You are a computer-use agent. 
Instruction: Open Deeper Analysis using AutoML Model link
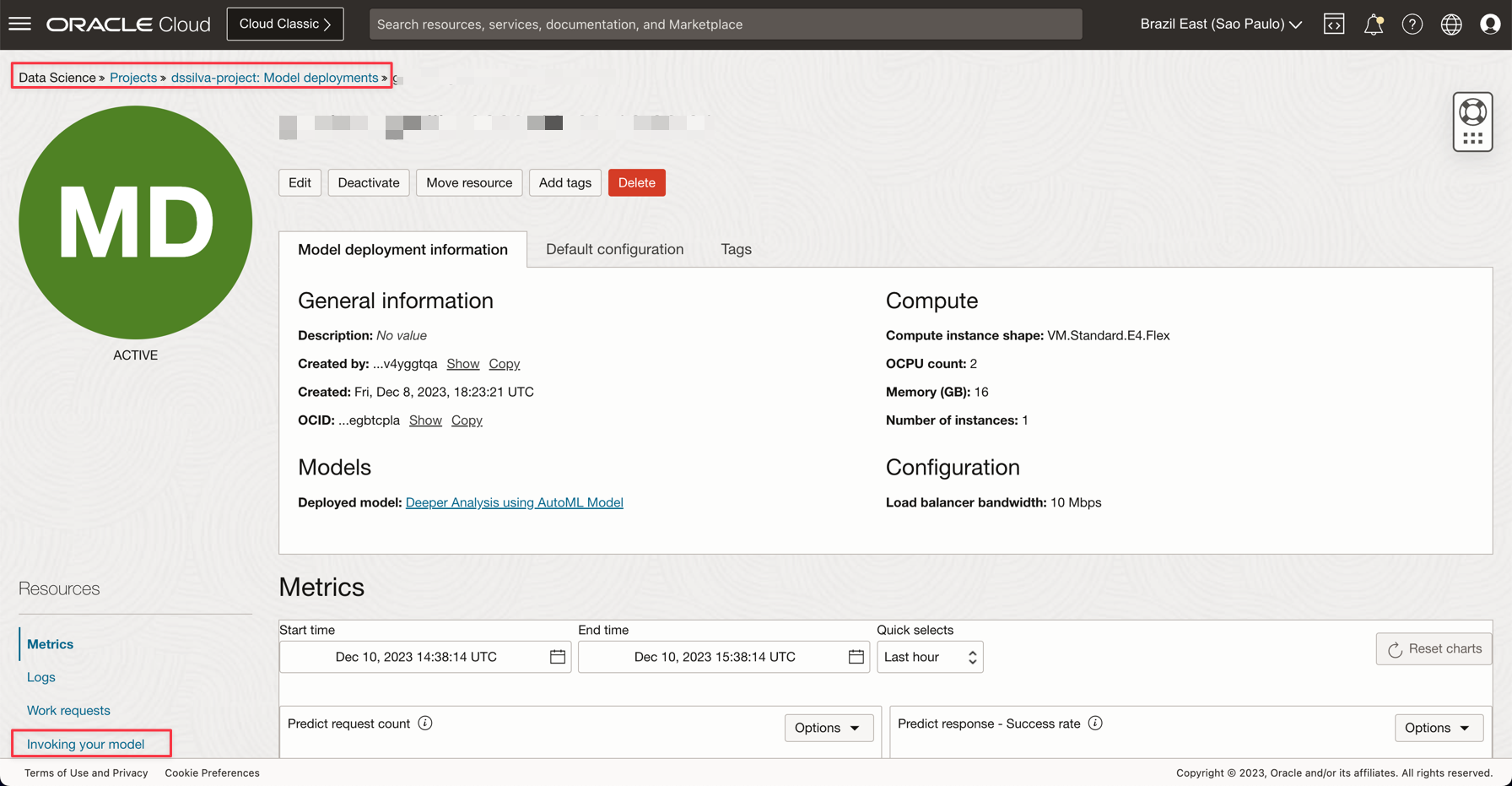pos(514,502)
